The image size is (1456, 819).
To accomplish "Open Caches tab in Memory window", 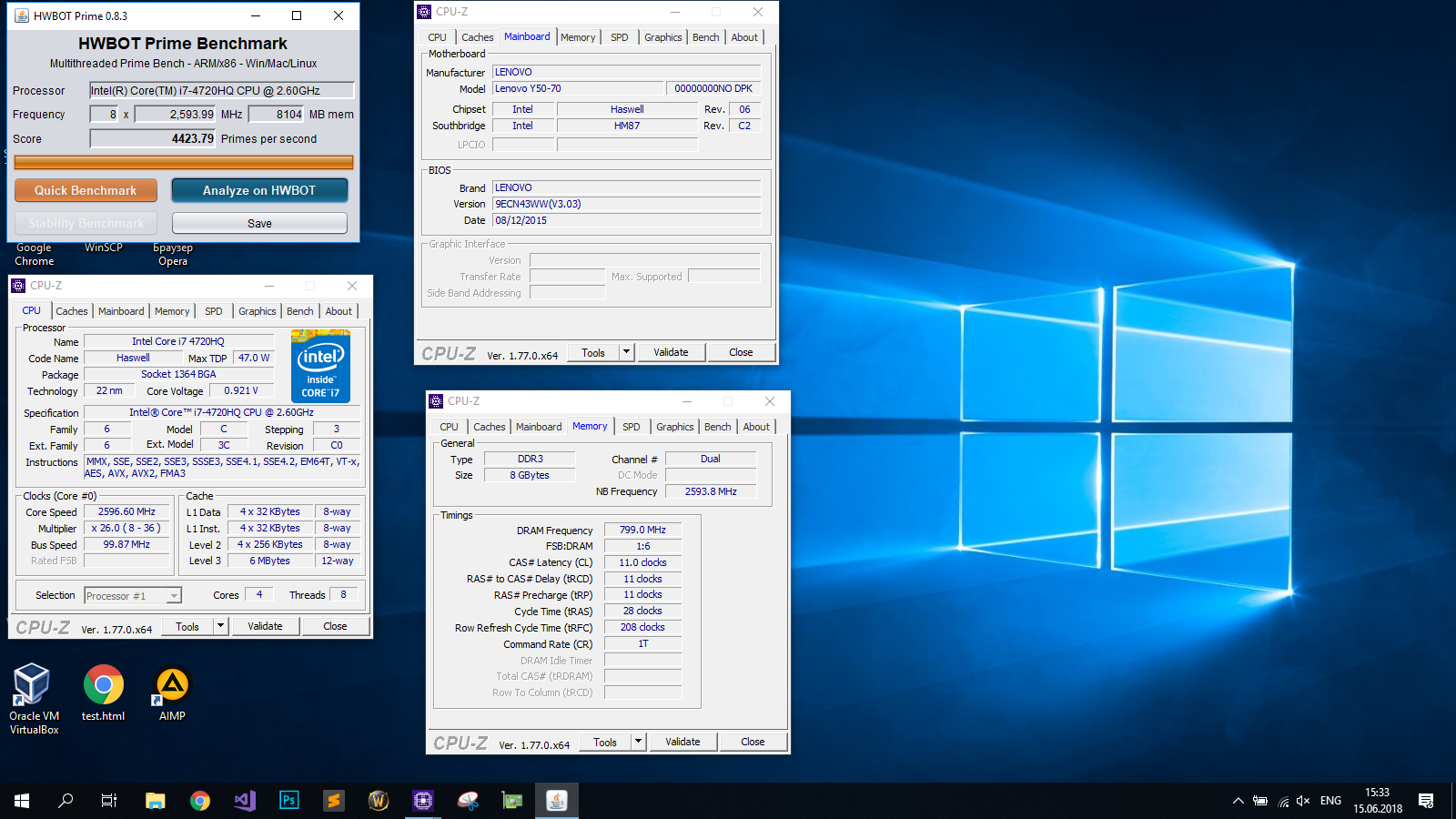I will pyautogui.click(x=489, y=427).
